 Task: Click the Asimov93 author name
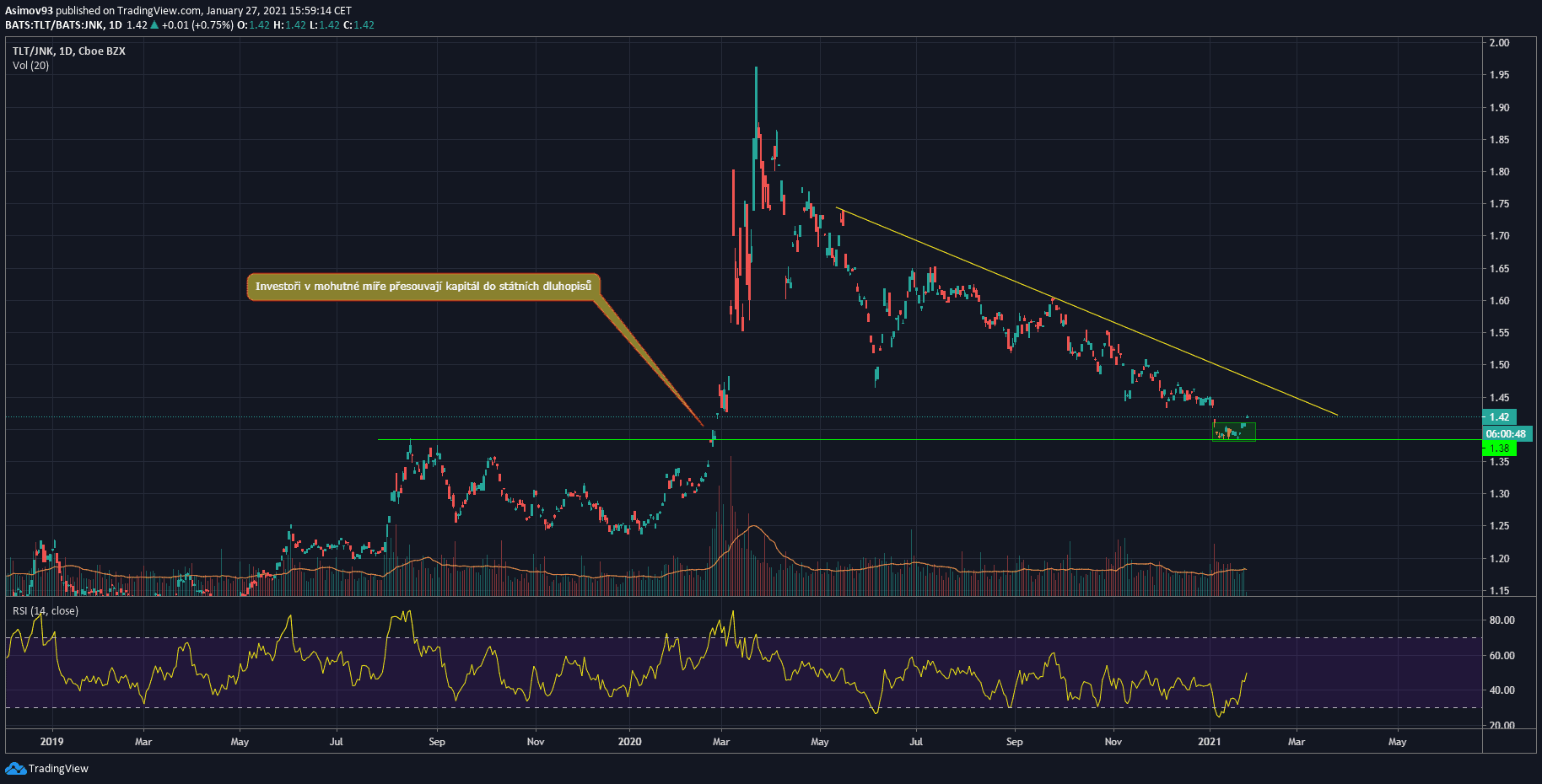(29, 11)
